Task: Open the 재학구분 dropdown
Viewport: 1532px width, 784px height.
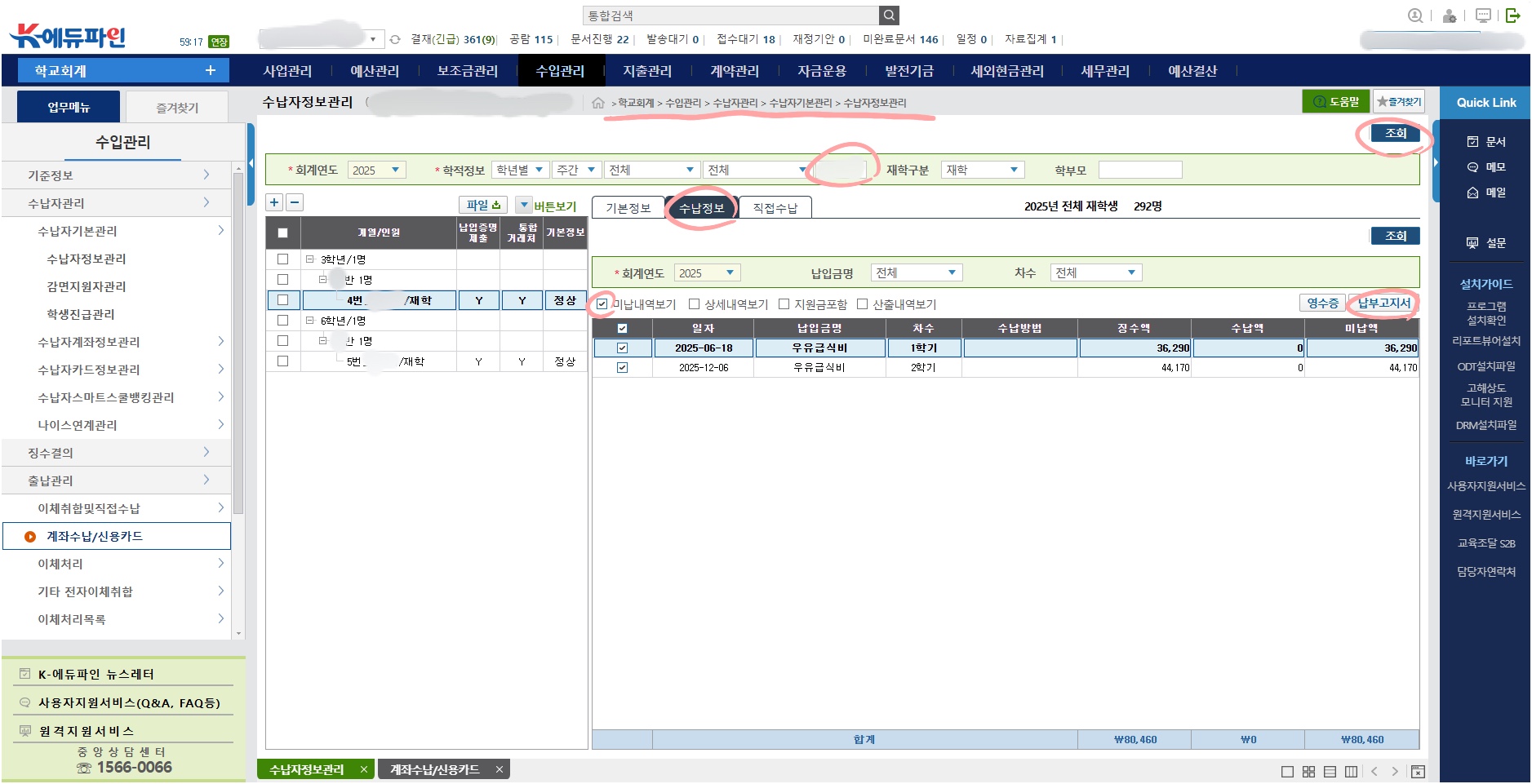Action: (x=982, y=170)
